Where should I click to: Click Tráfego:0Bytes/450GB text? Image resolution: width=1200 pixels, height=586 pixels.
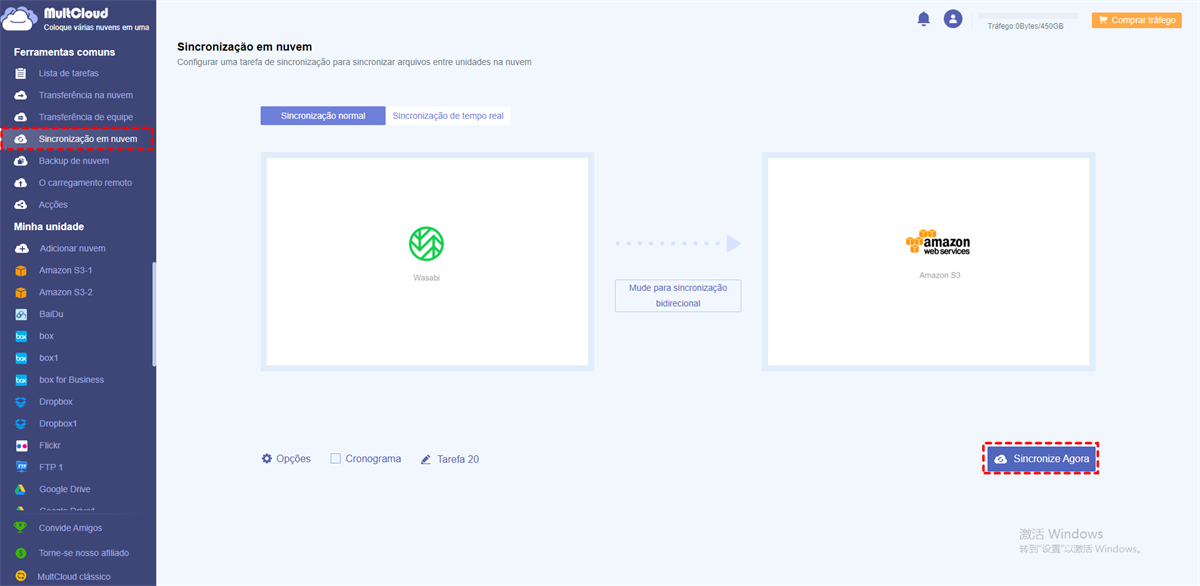(1026, 26)
